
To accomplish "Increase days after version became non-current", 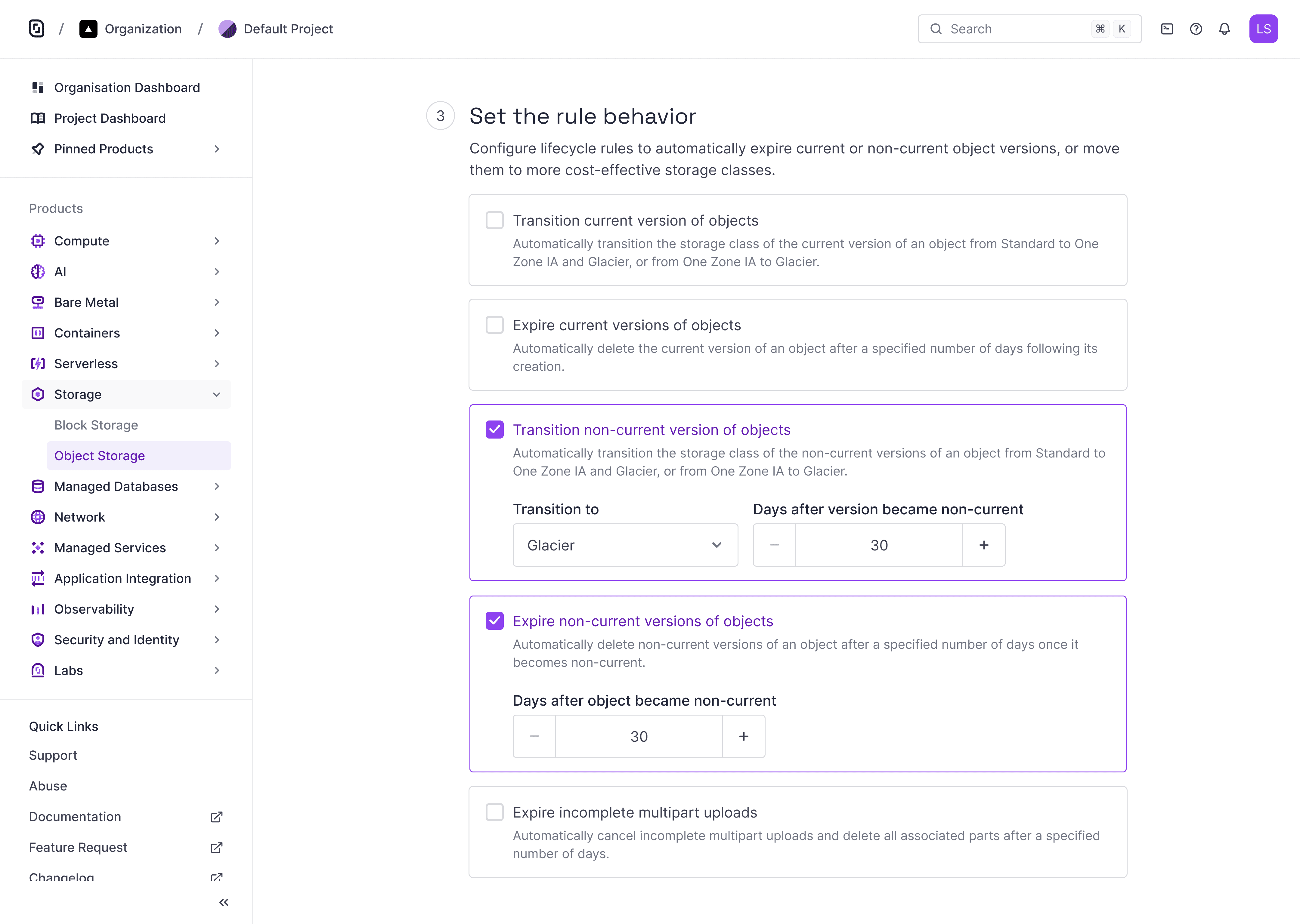I will tap(983, 545).
